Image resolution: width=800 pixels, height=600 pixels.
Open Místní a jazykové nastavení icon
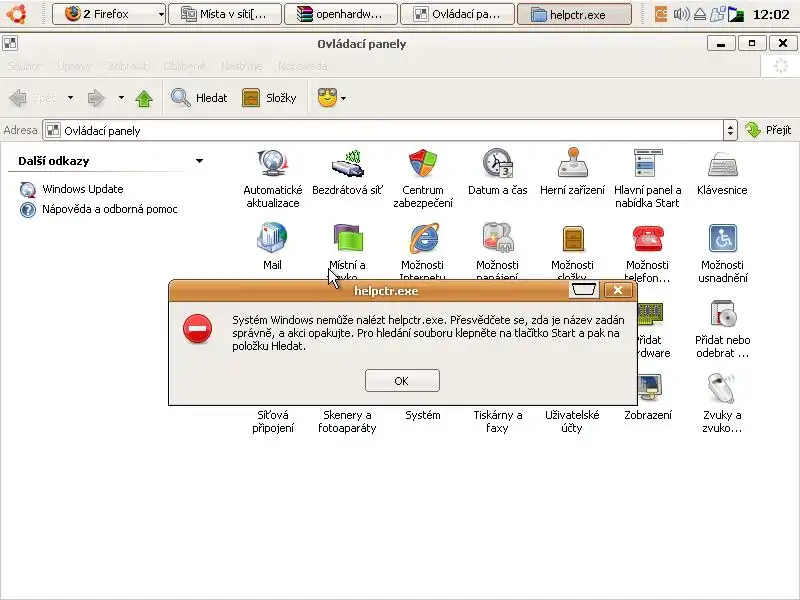click(347, 250)
